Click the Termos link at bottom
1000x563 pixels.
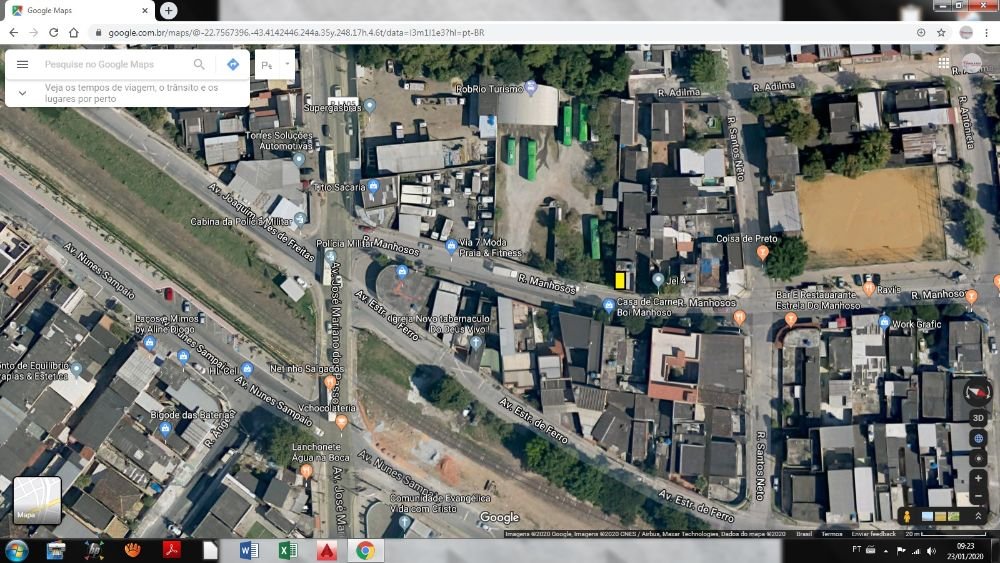(x=831, y=534)
